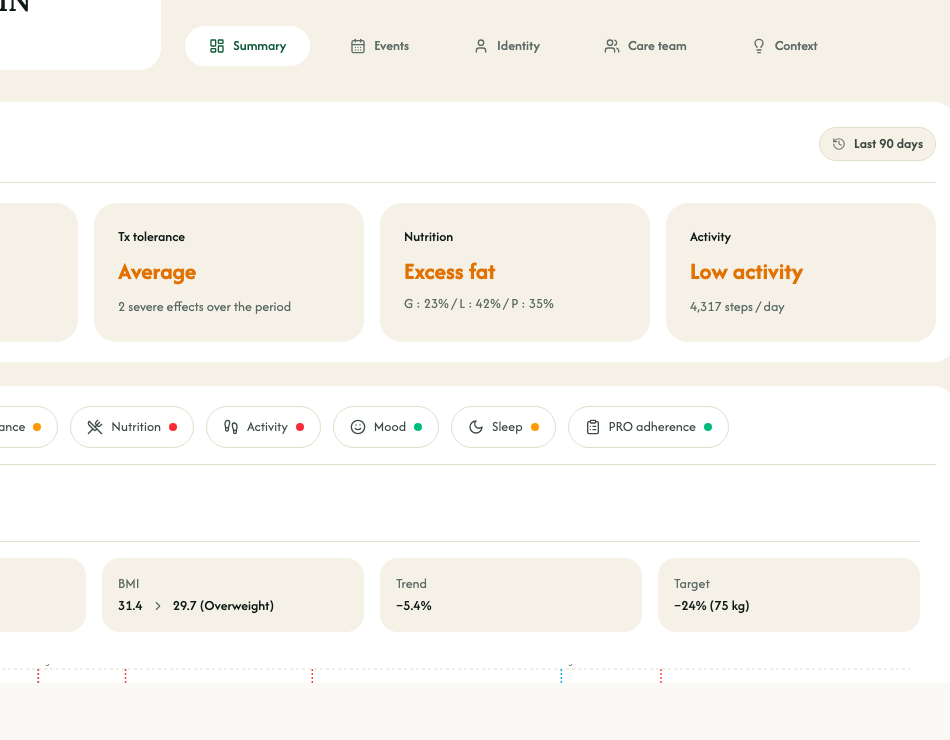
Task: Click the green status dot on PRO adherence chip
Action: 708,427
